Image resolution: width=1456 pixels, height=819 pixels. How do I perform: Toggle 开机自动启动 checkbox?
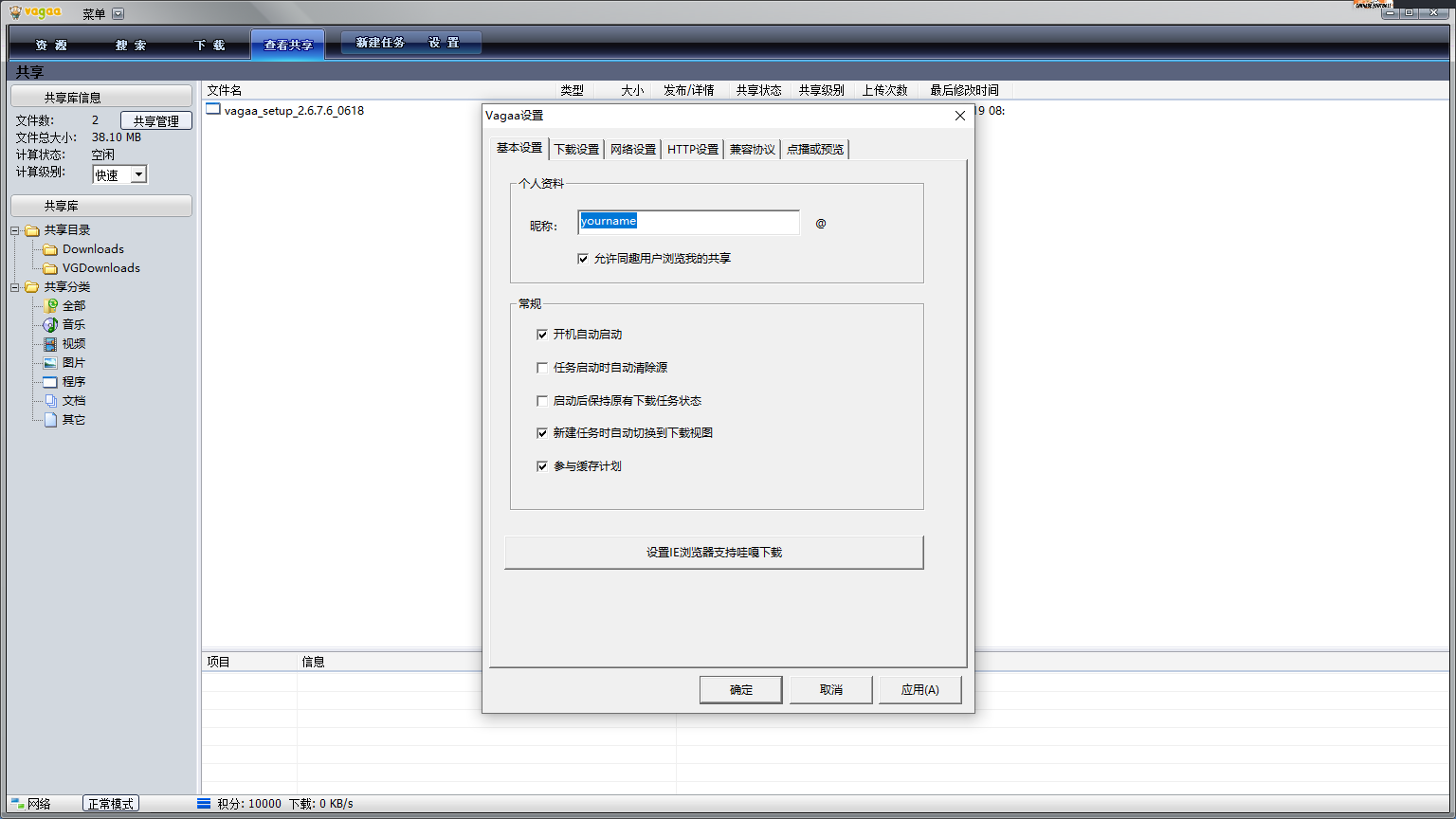click(542, 335)
